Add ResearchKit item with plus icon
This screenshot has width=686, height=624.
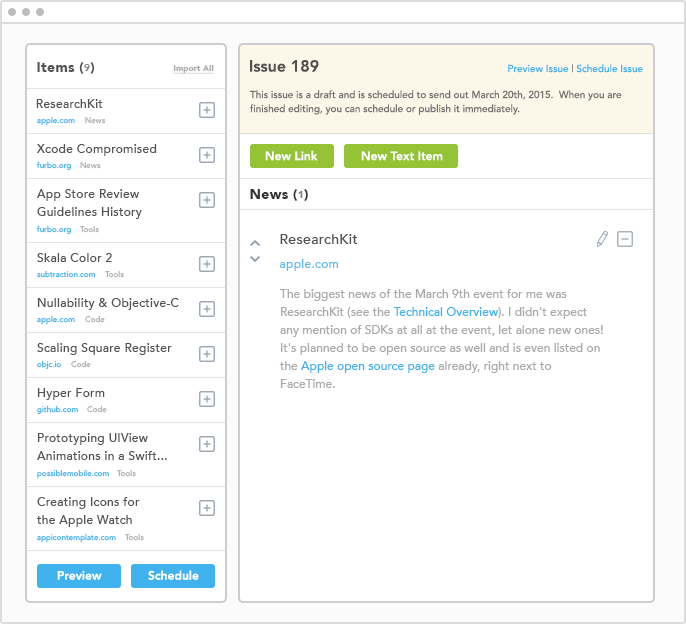click(207, 110)
